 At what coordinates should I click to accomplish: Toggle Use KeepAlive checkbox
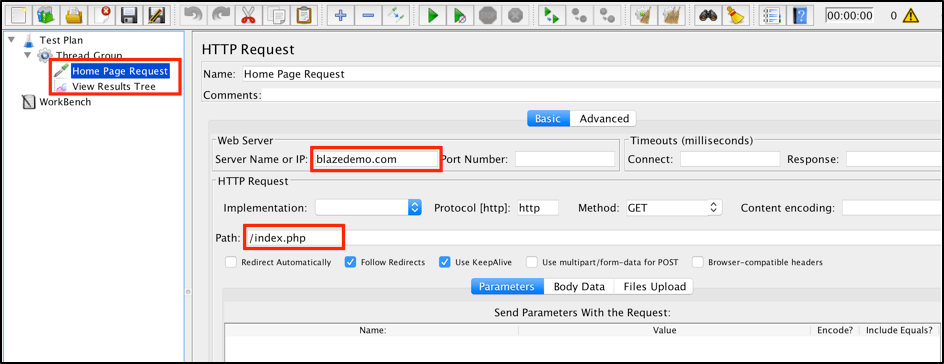445,262
